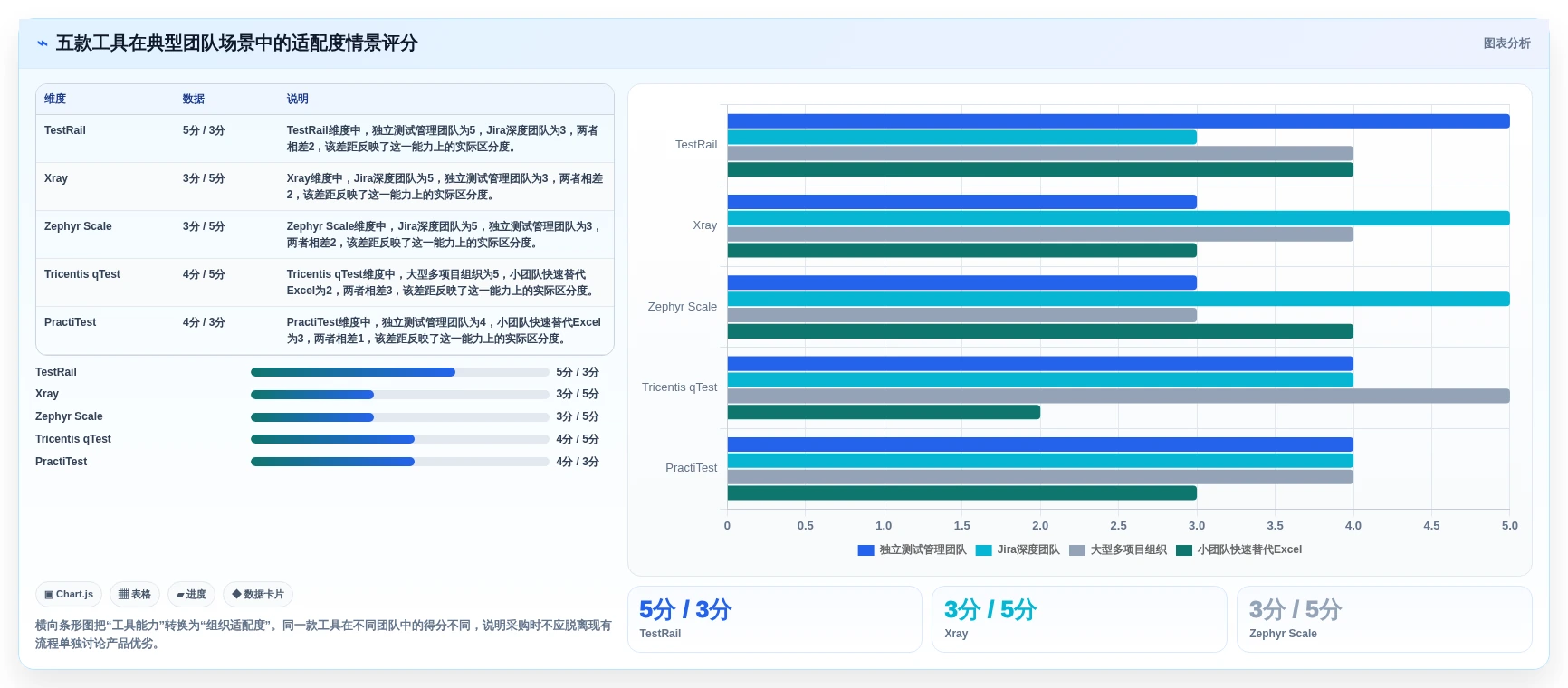This screenshot has width=1568, height=688.
Task: Click TestRail axis label in chart
Action: tap(696, 145)
